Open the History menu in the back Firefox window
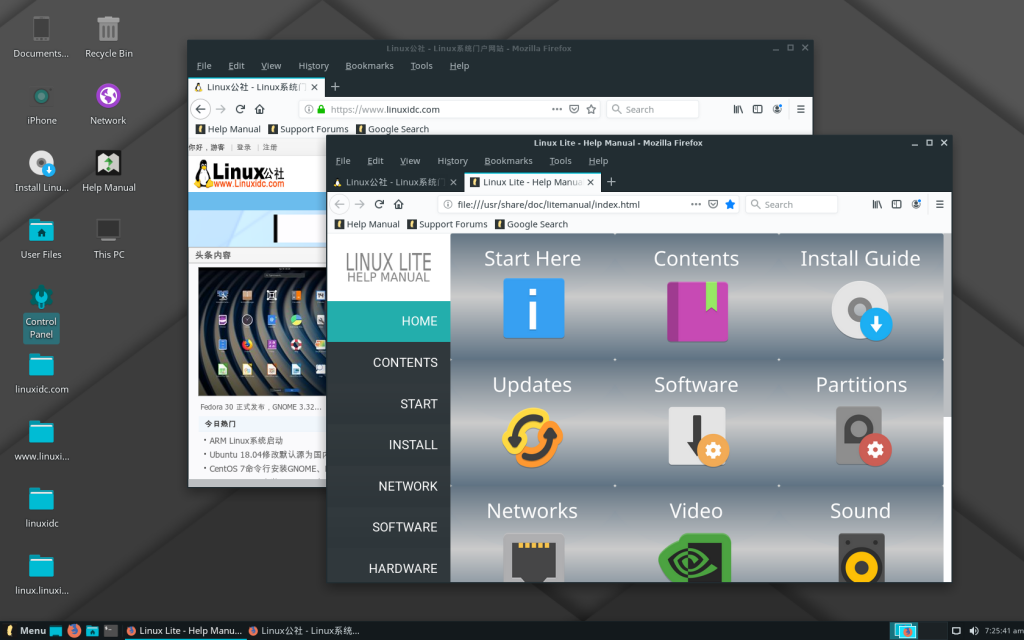 313,65
